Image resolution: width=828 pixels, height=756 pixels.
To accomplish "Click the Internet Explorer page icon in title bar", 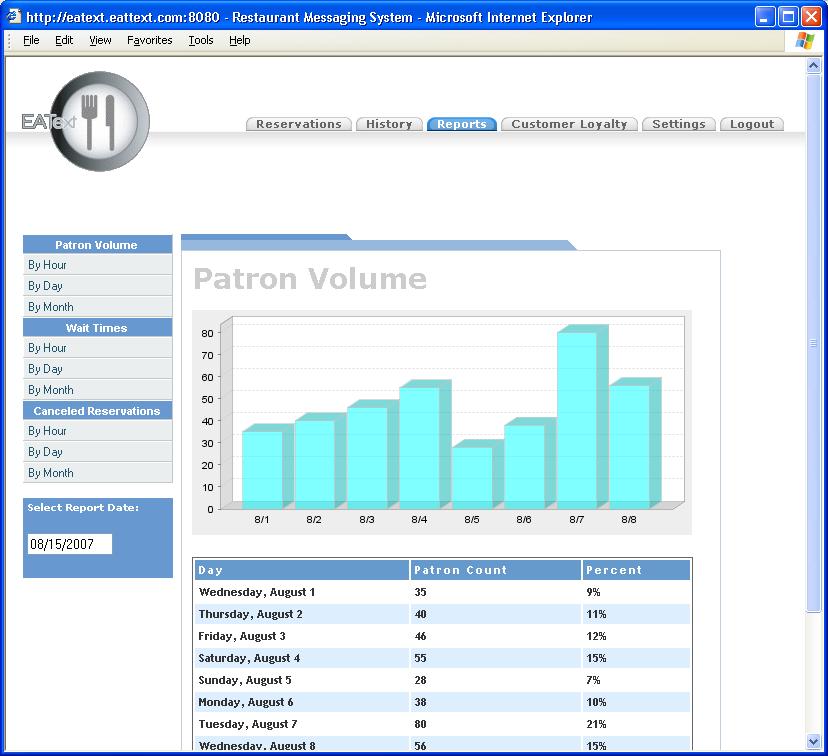I will click(13, 17).
